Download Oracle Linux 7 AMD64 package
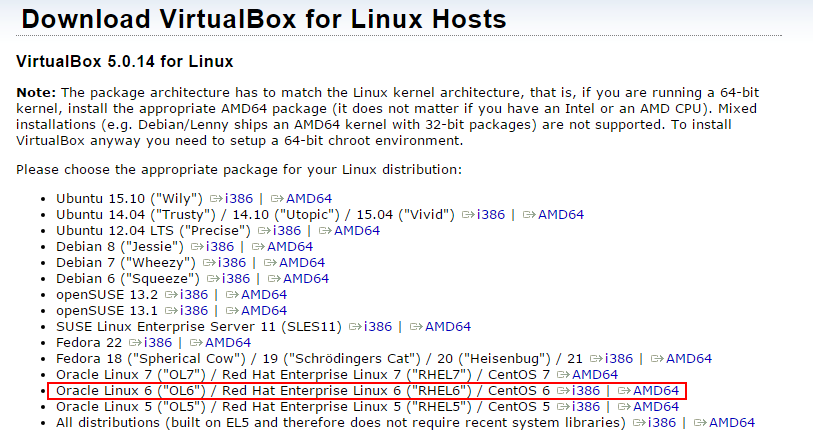Image resolution: width=813 pixels, height=437 pixels. point(595,375)
